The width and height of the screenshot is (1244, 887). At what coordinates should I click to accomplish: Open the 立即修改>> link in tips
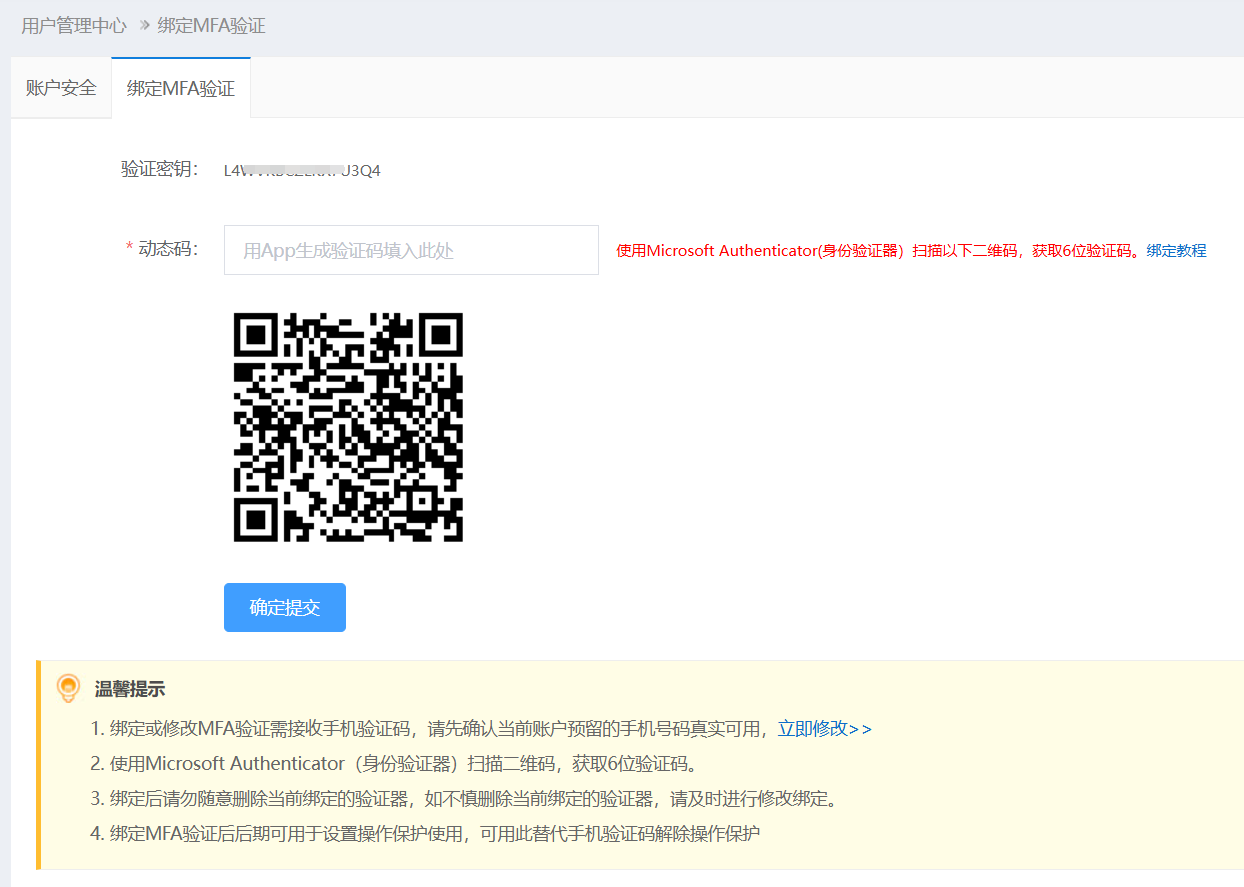click(824, 729)
